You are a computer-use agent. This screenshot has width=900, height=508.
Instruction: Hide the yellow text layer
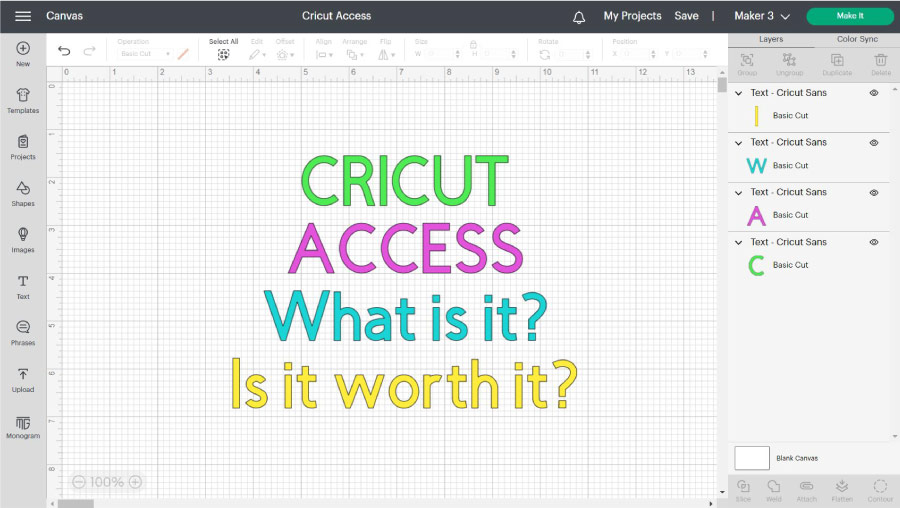(873, 93)
